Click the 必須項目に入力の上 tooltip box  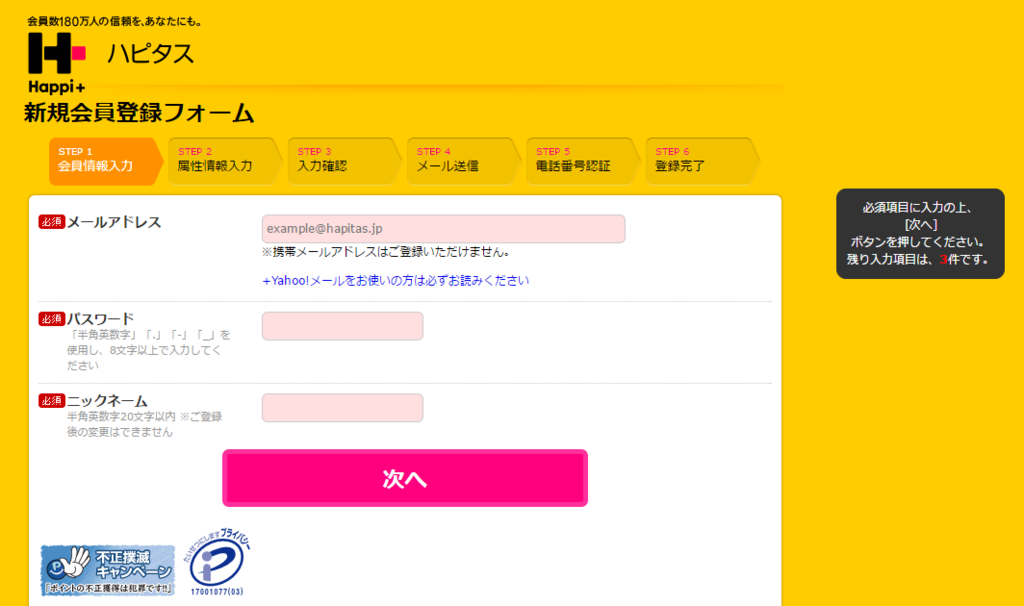pos(920,234)
